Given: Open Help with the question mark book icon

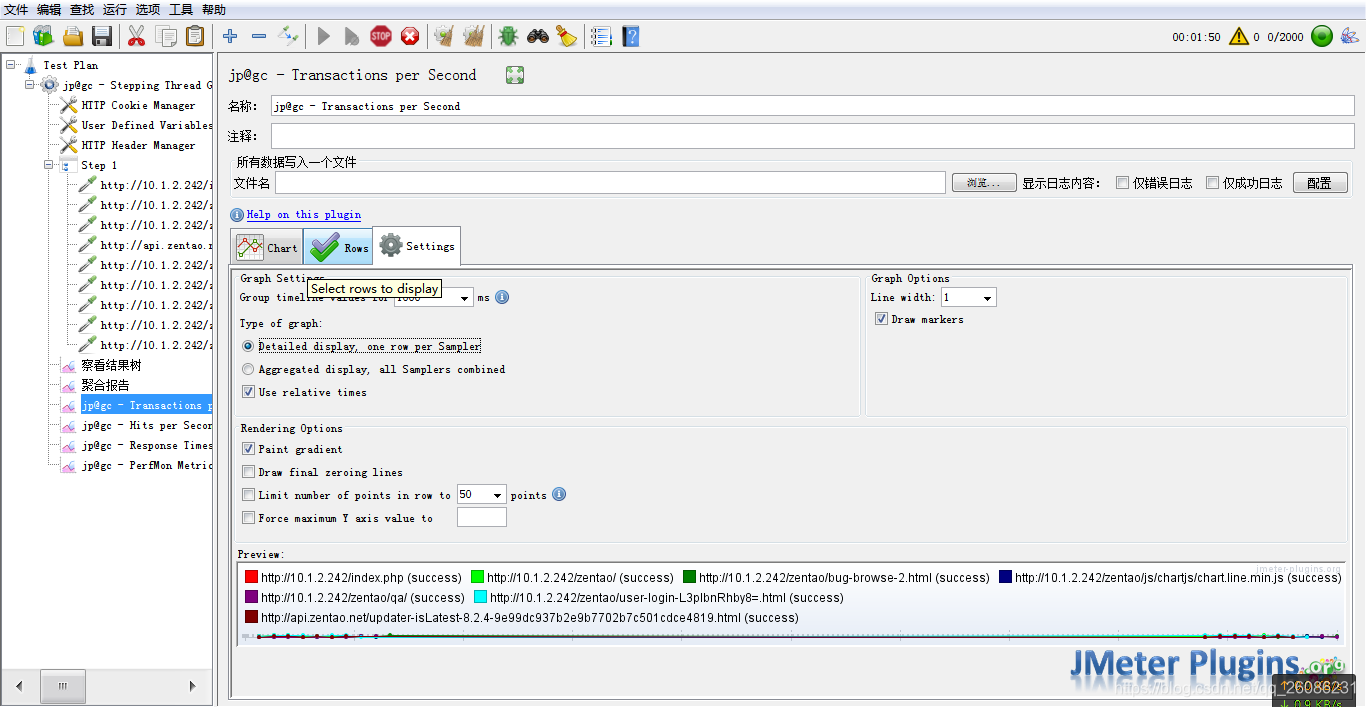Looking at the screenshot, I should pos(630,36).
